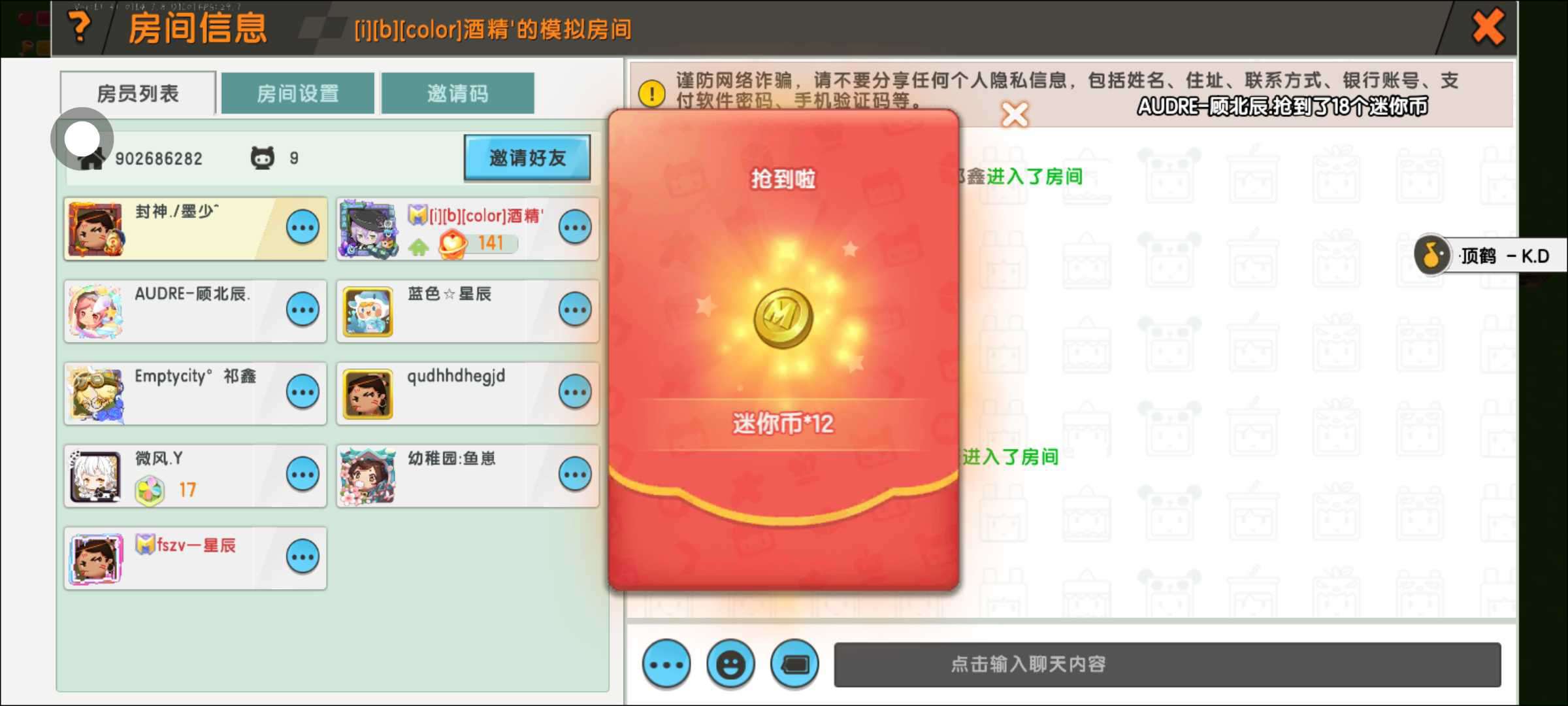Open more options for fszv一星辰
Viewport: 1568px width, 706px height.
tap(302, 556)
